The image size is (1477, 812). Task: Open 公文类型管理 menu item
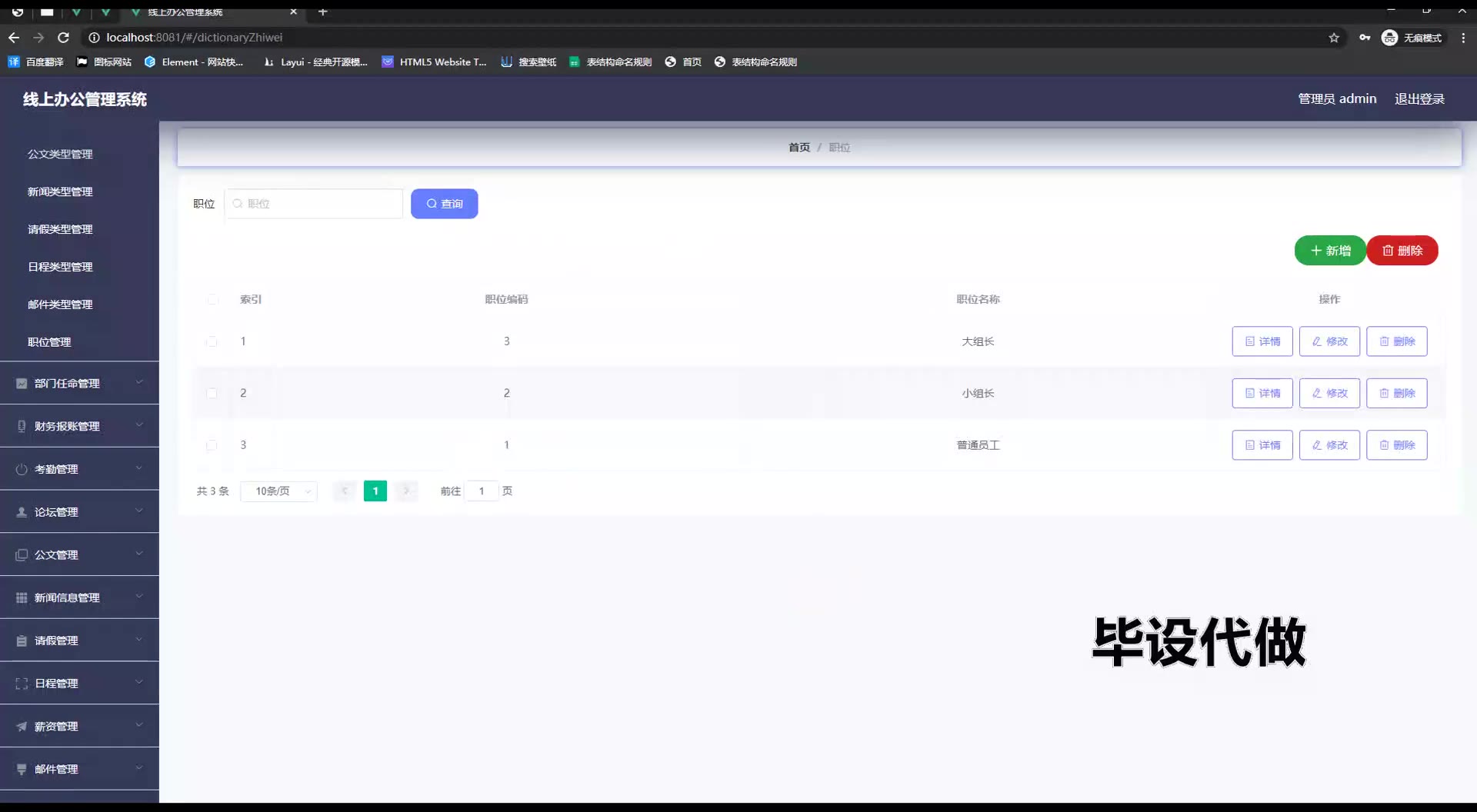click(x=60, y=154)
